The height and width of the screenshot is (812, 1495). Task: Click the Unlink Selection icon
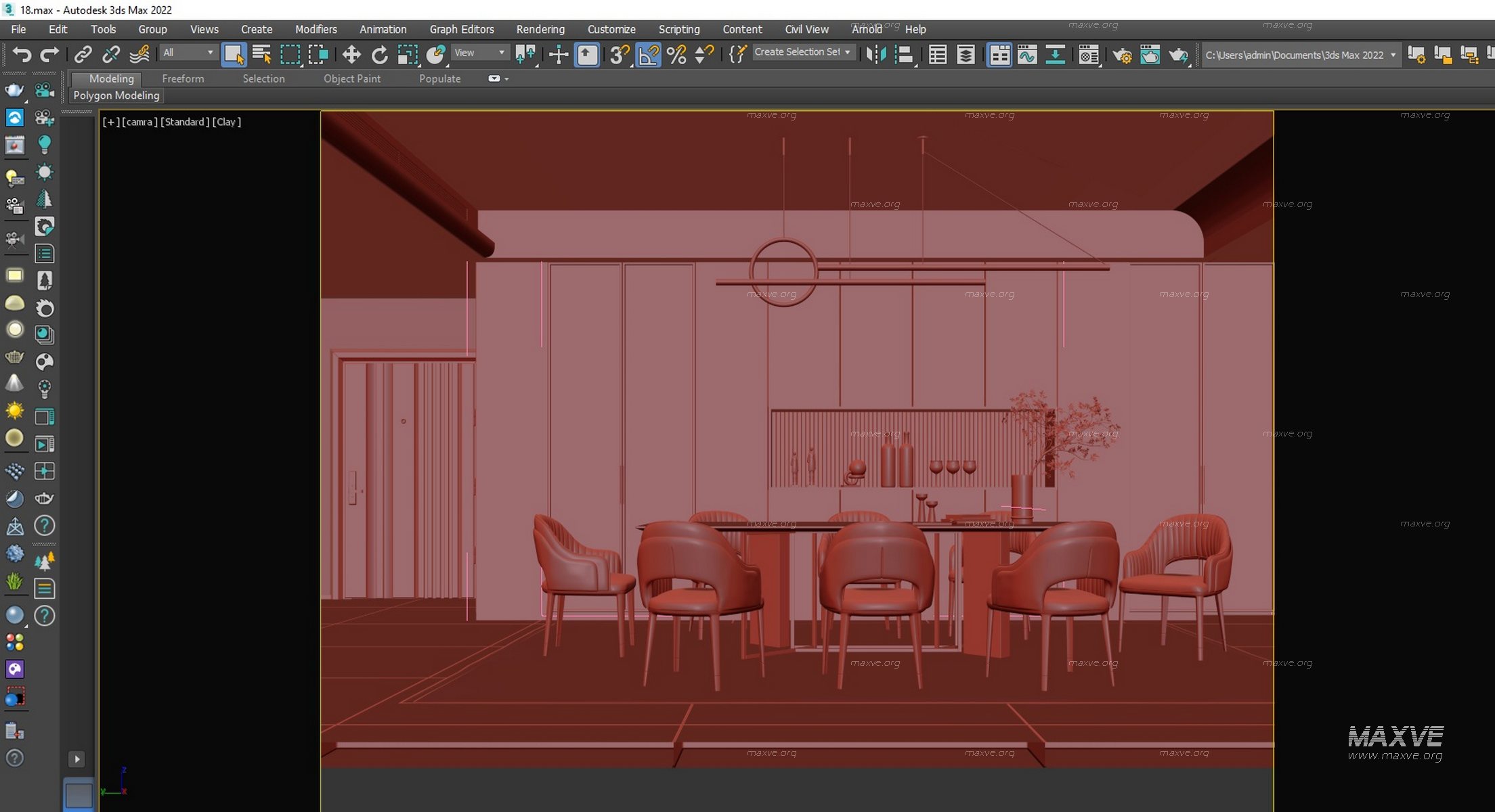tap(111, 54)
